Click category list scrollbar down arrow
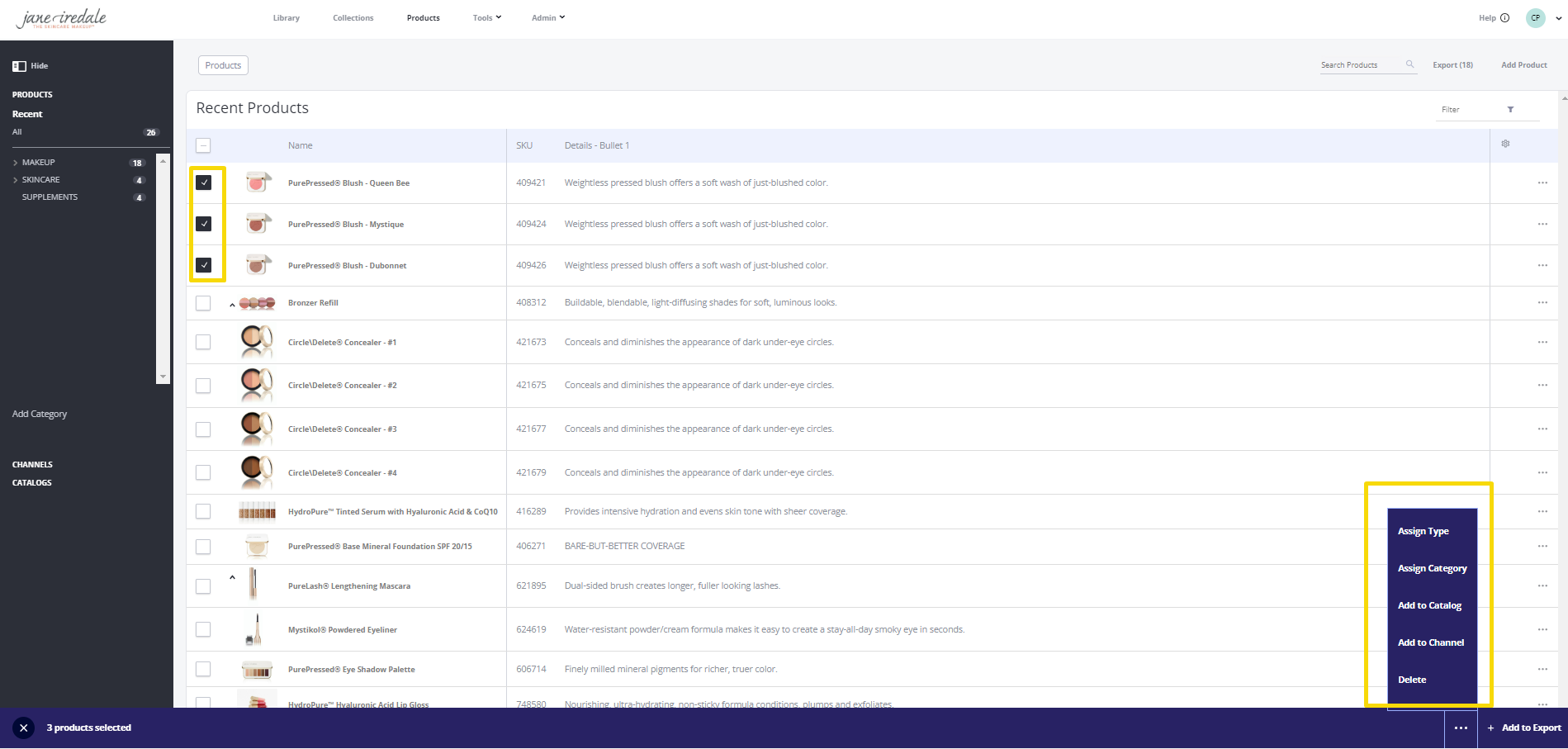 pyautogui.click(x=163, y=377)
